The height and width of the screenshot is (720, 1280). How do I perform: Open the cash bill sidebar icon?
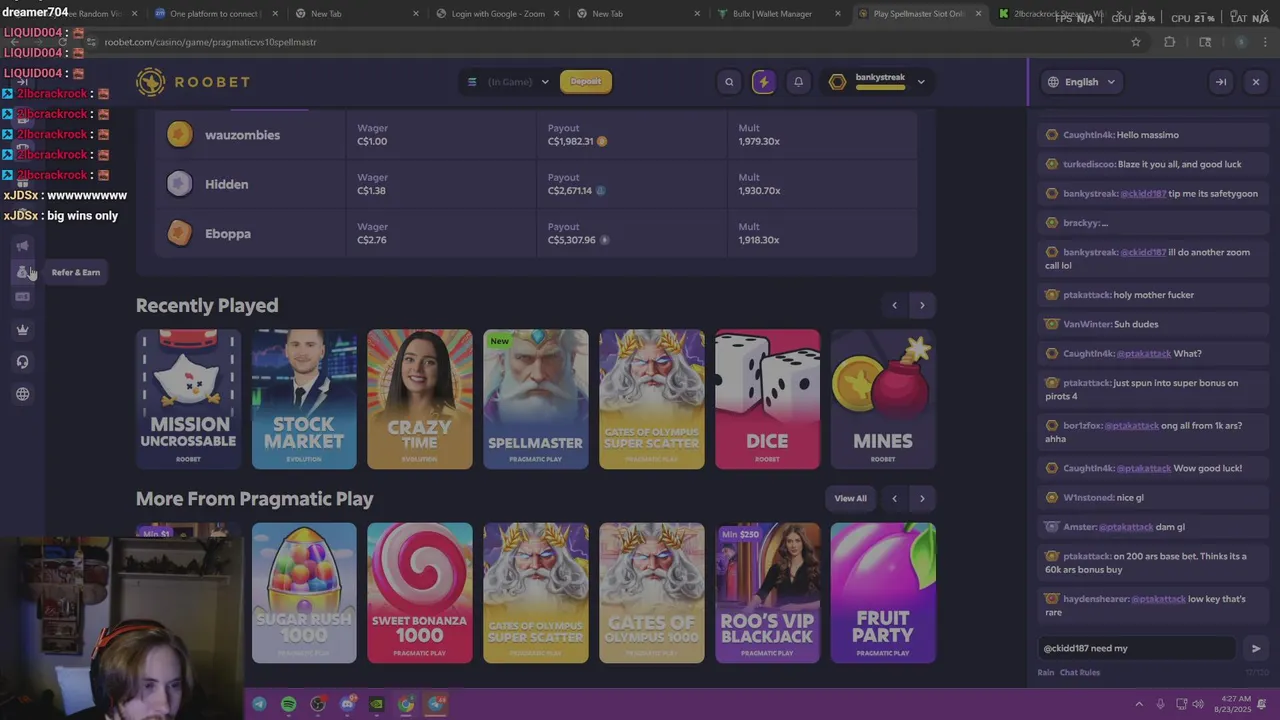coord(22,297)
